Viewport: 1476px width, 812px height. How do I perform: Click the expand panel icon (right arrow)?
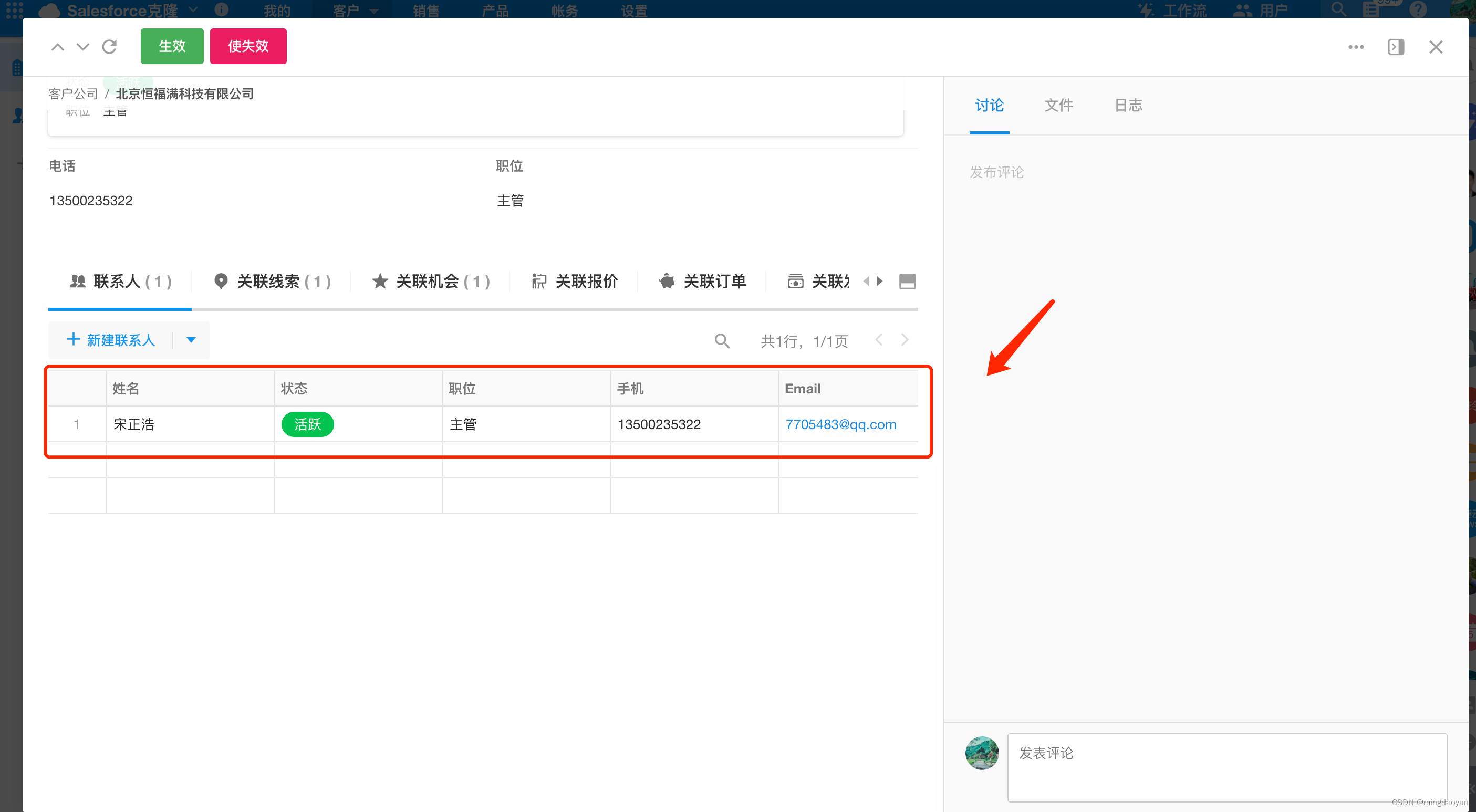coord(1397,46)
